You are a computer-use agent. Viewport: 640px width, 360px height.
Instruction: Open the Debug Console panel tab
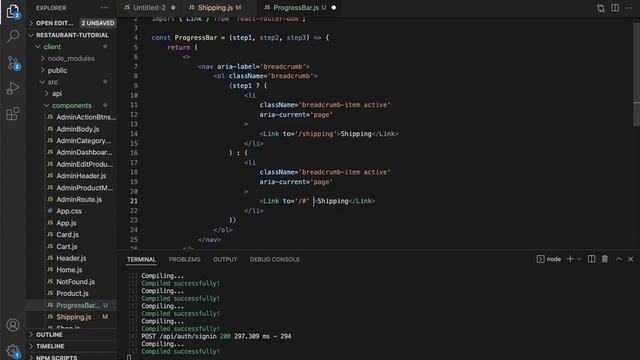click(275, 260)
